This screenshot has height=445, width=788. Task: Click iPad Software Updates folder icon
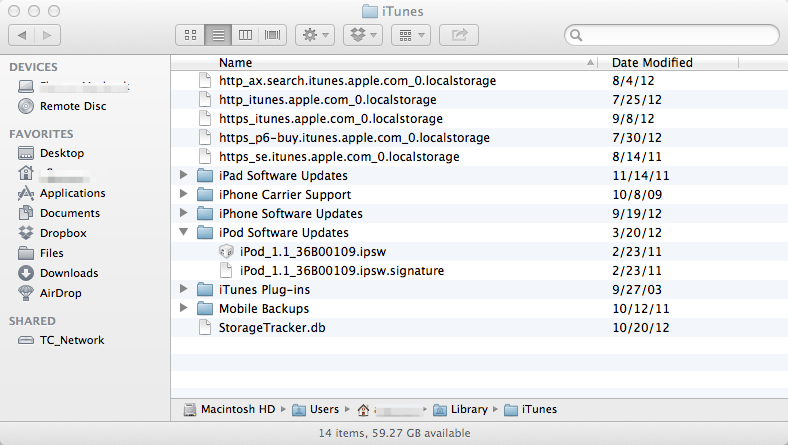tap(205, 175)
